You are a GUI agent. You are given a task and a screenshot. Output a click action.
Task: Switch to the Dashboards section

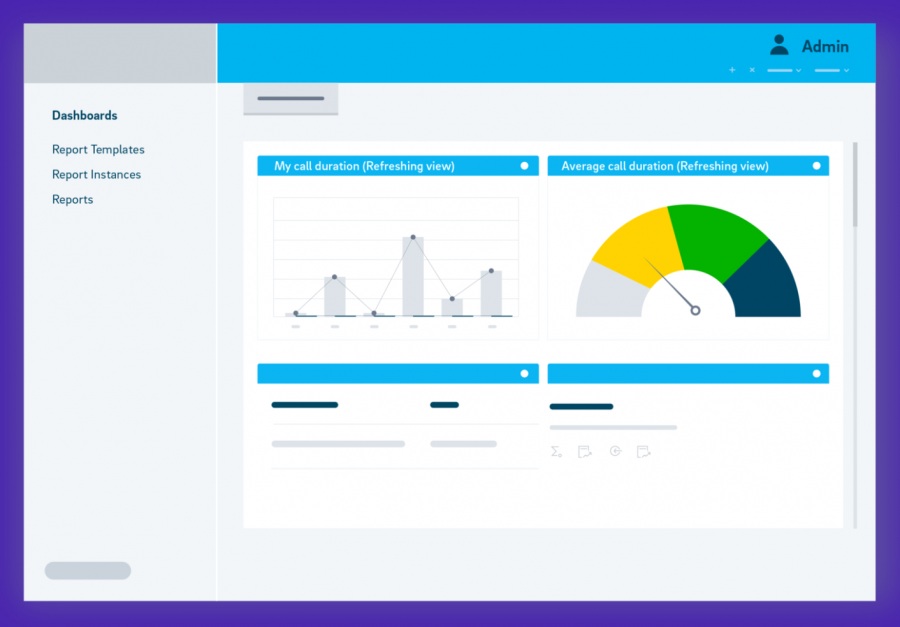pos(85,115)
